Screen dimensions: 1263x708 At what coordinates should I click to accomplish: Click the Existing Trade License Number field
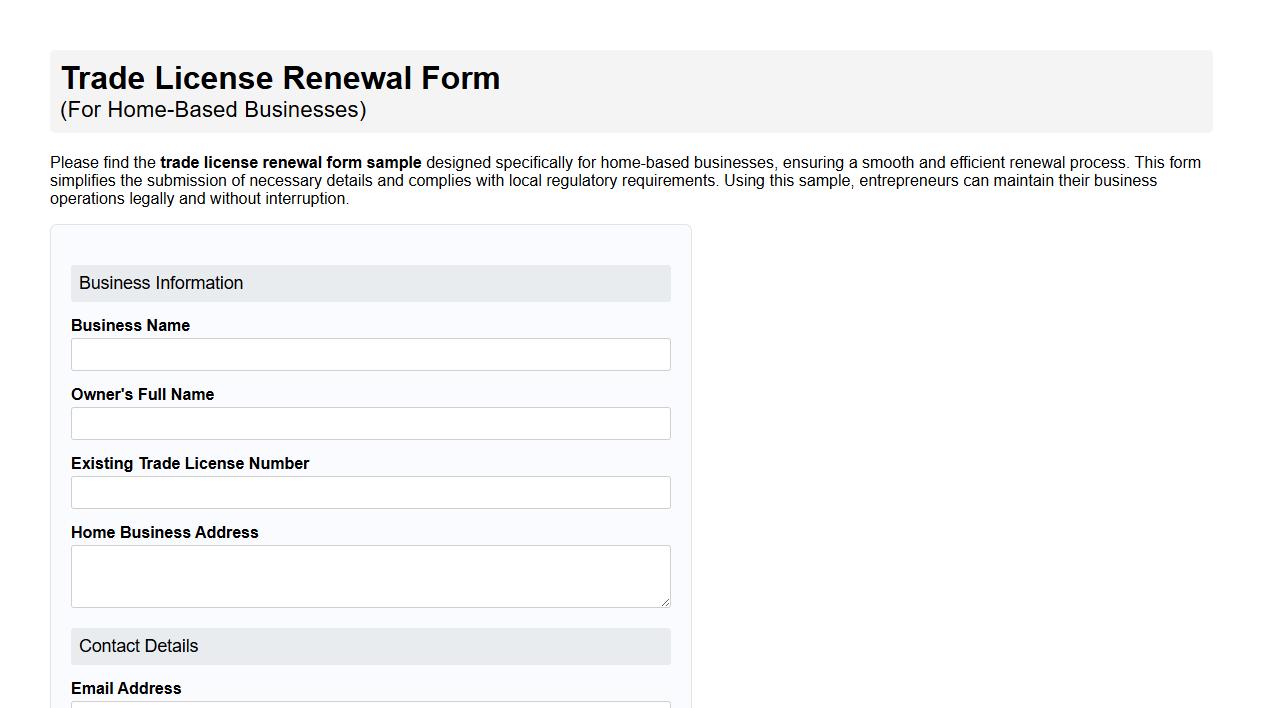coord(370,492)
